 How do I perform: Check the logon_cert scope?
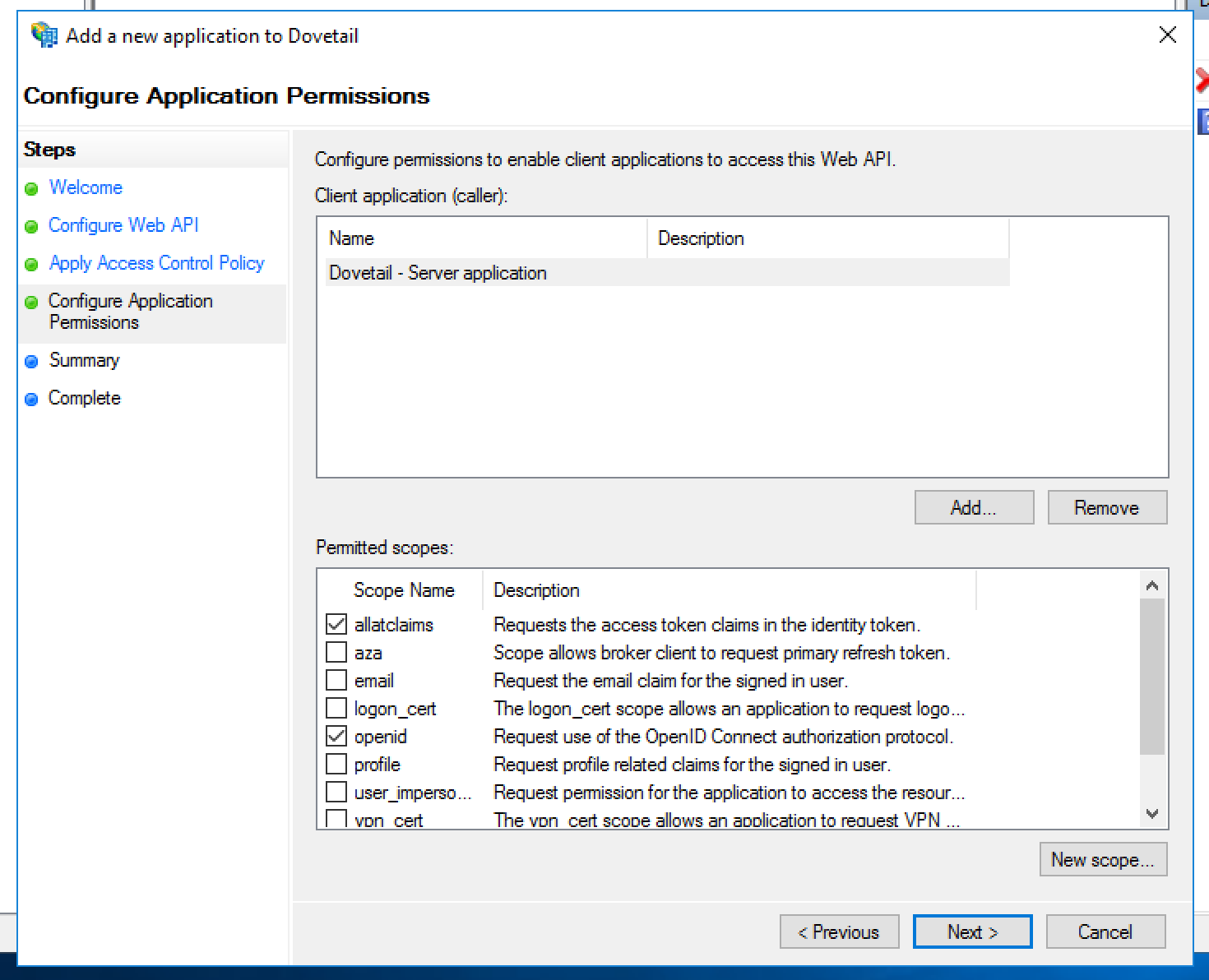(336, 708)
